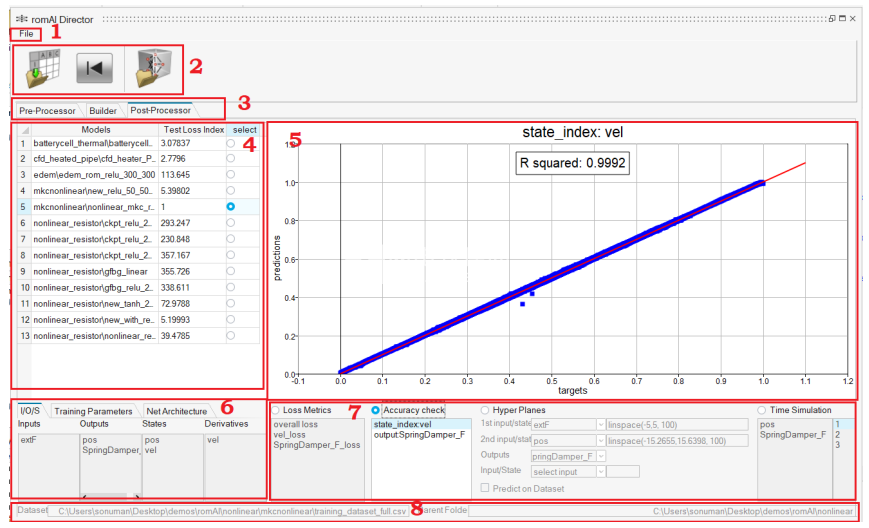This screenshot has height=528, width=869.
Task: Enable the Predict on Dataset checkbox
Action: point(485,488)
